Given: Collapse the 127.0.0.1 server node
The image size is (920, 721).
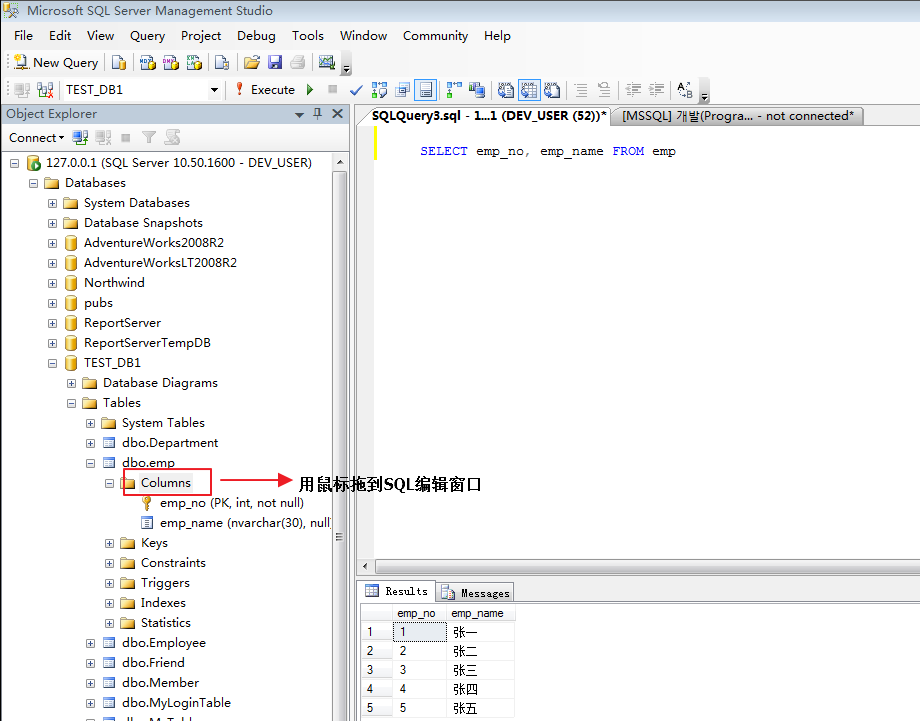Looking at the screenshot, I should [x=15, y=163].
